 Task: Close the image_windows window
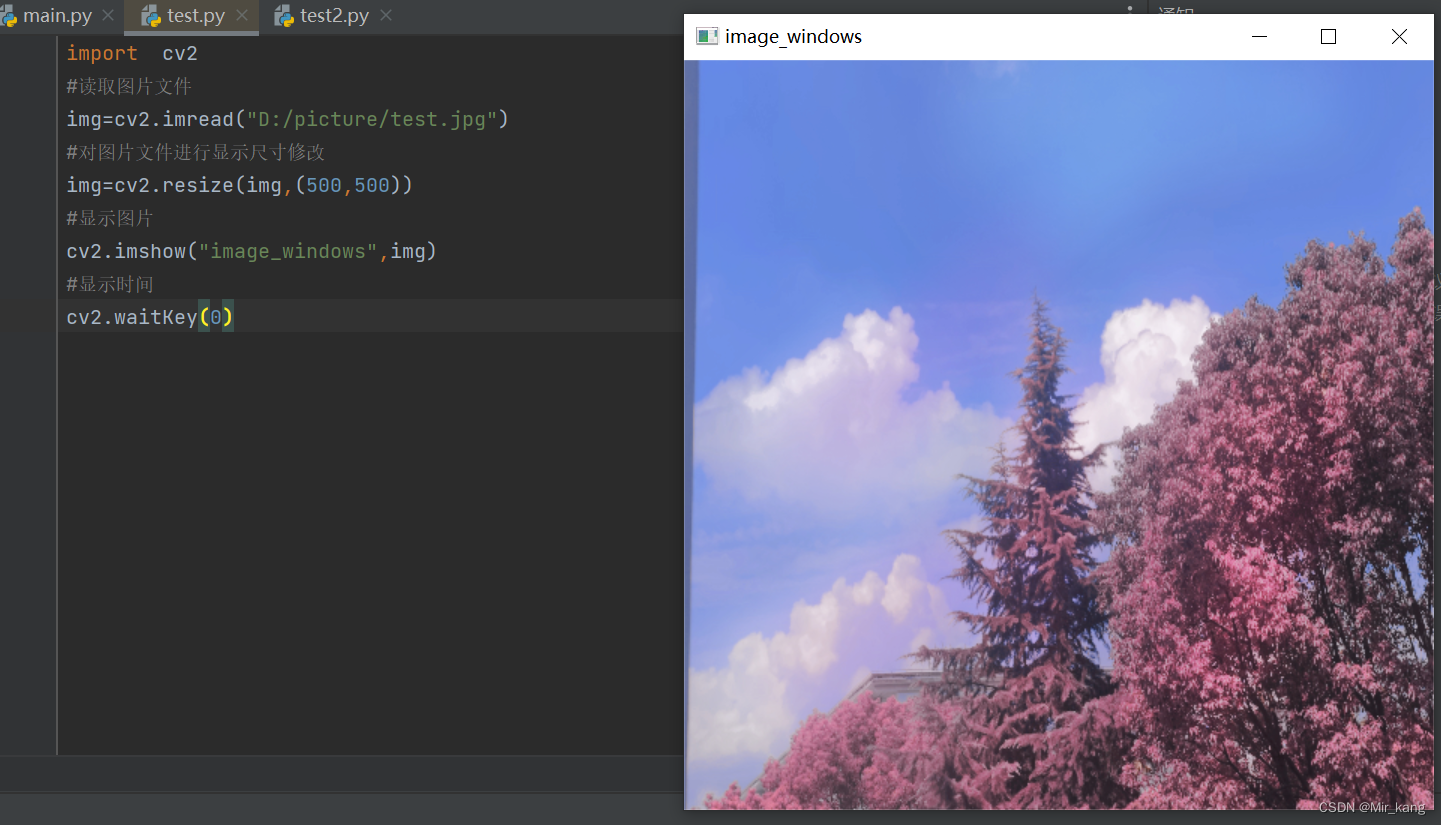click(1399, 37)
